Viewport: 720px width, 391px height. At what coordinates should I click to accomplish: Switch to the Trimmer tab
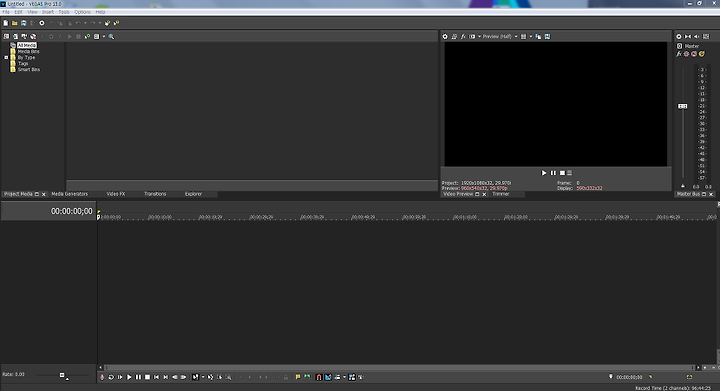(501, 194)
